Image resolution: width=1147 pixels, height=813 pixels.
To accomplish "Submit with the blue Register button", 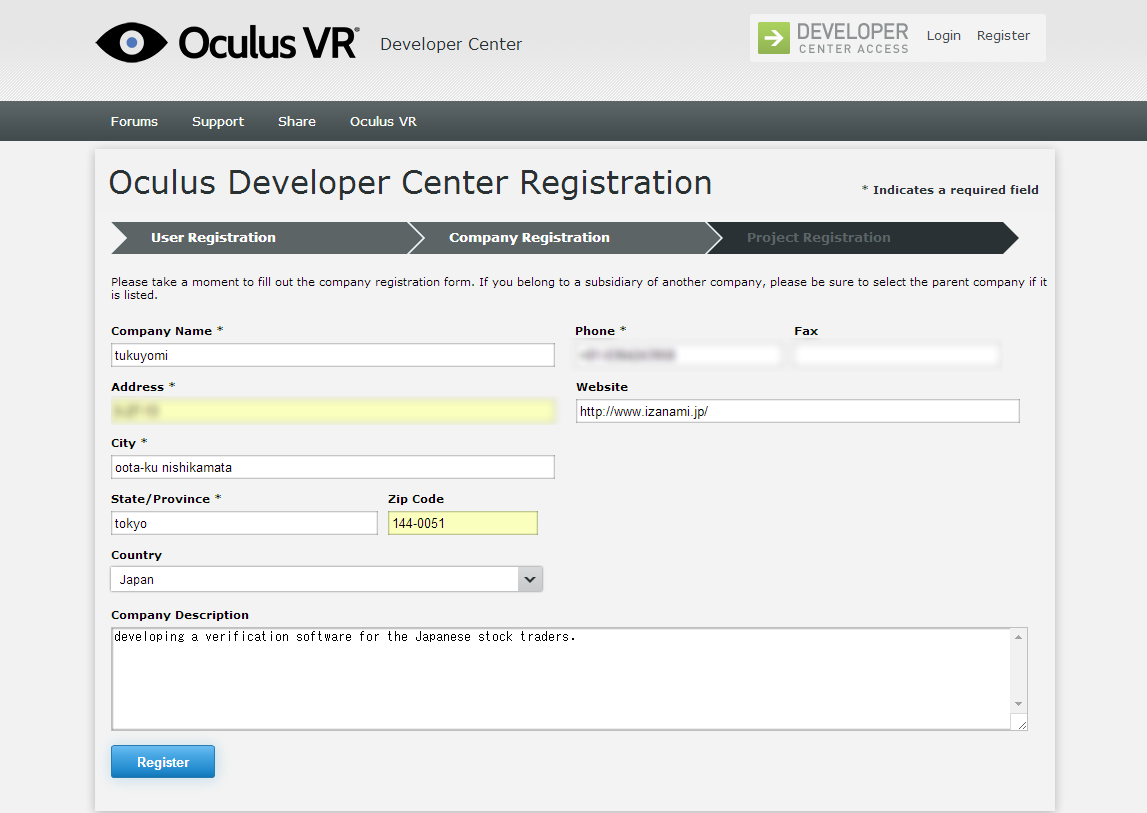I will [163, 762].
